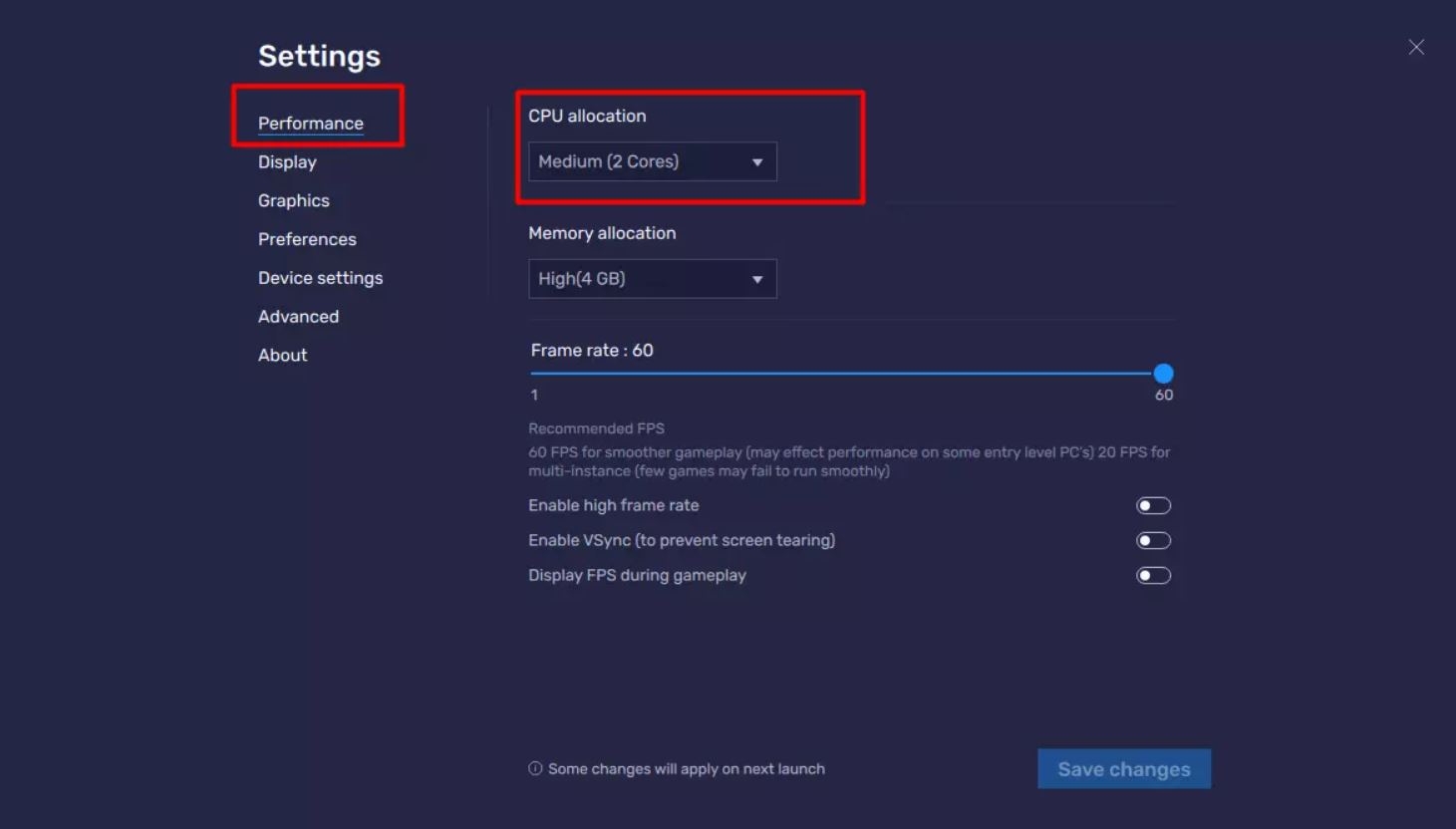Viewport: 1456px width, 829px height.
Task: View the About page
Action: click(x=282, y=355)
